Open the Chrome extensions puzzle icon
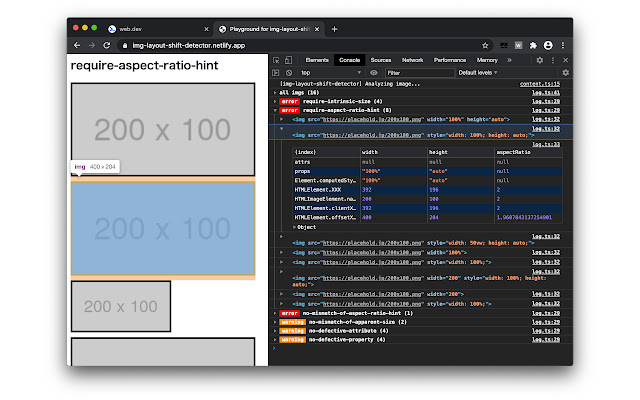 (x=533, y=45)
